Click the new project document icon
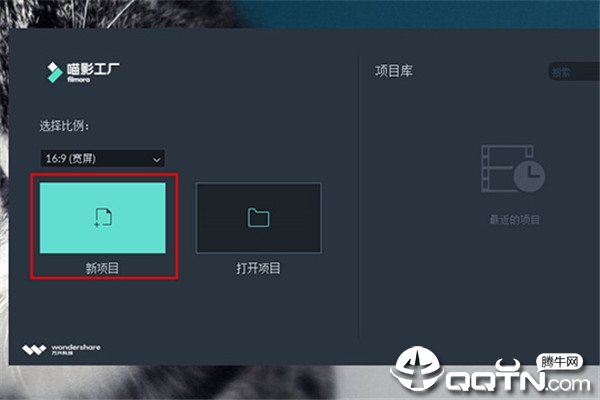Image resolution: width=600 pixels, height=400 pixels. [103, 217]
